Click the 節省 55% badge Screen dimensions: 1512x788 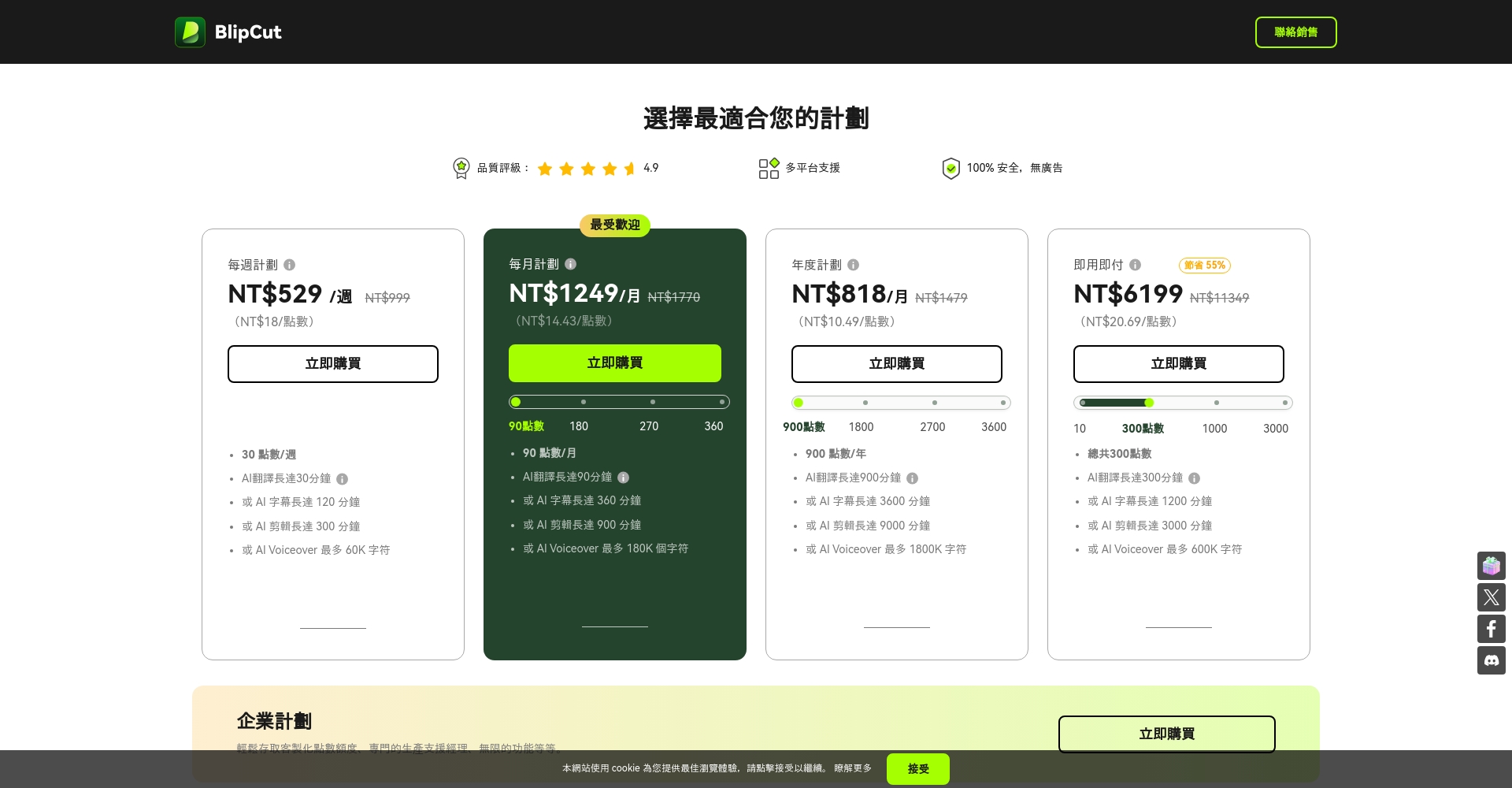[x=1204, y=265]
